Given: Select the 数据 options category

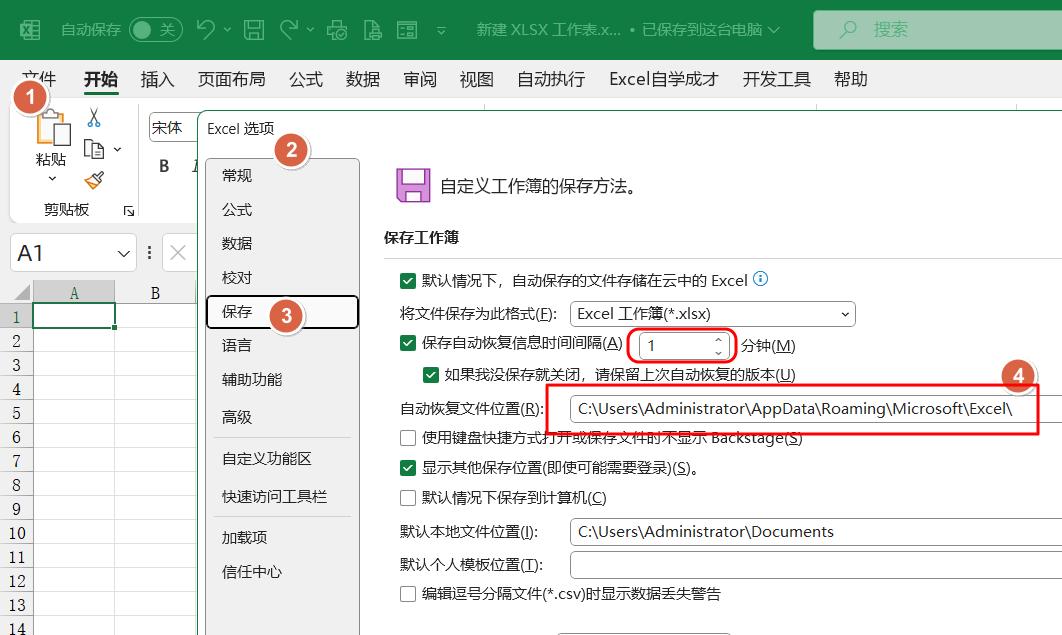Looking at the screenshot, I should pyautogui.click(x=282, y=243).
